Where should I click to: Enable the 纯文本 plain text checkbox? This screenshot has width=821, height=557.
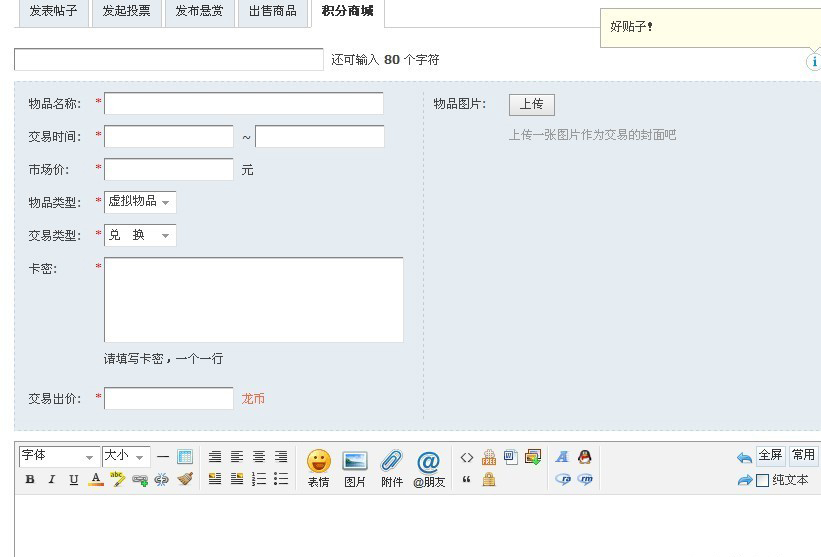tap(763, 480)
